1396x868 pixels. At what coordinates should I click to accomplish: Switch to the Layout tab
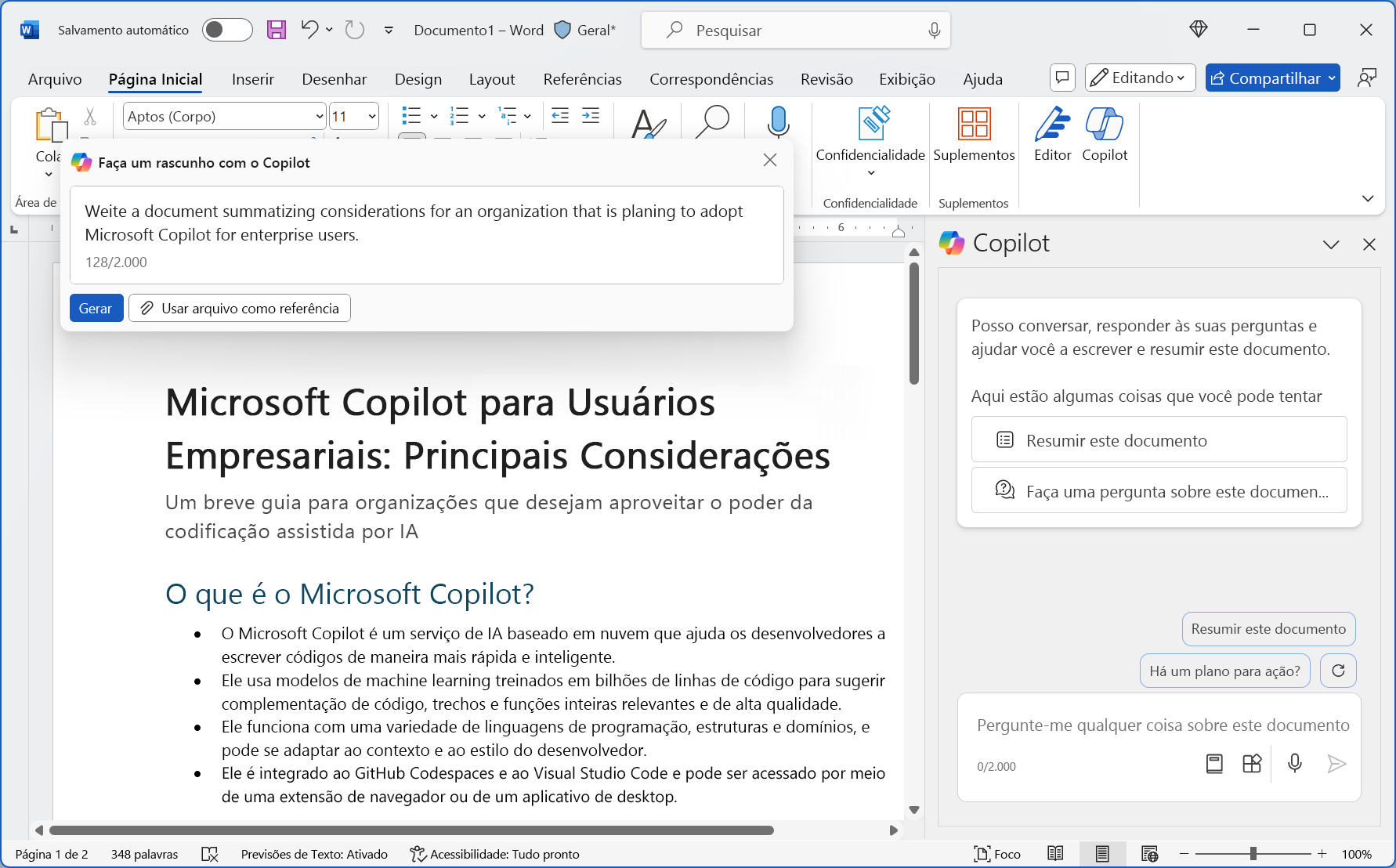click(x=492, y=79)
